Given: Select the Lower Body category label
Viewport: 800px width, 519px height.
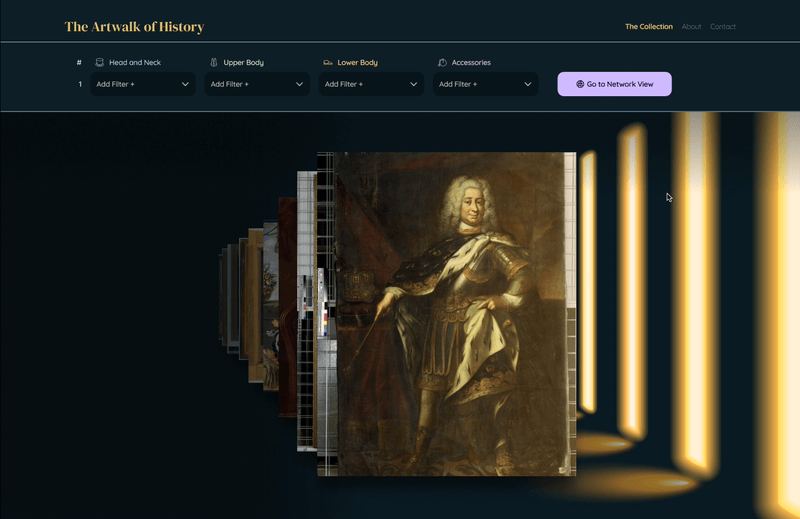Looking at the screenshot, I should pos(357,63).
